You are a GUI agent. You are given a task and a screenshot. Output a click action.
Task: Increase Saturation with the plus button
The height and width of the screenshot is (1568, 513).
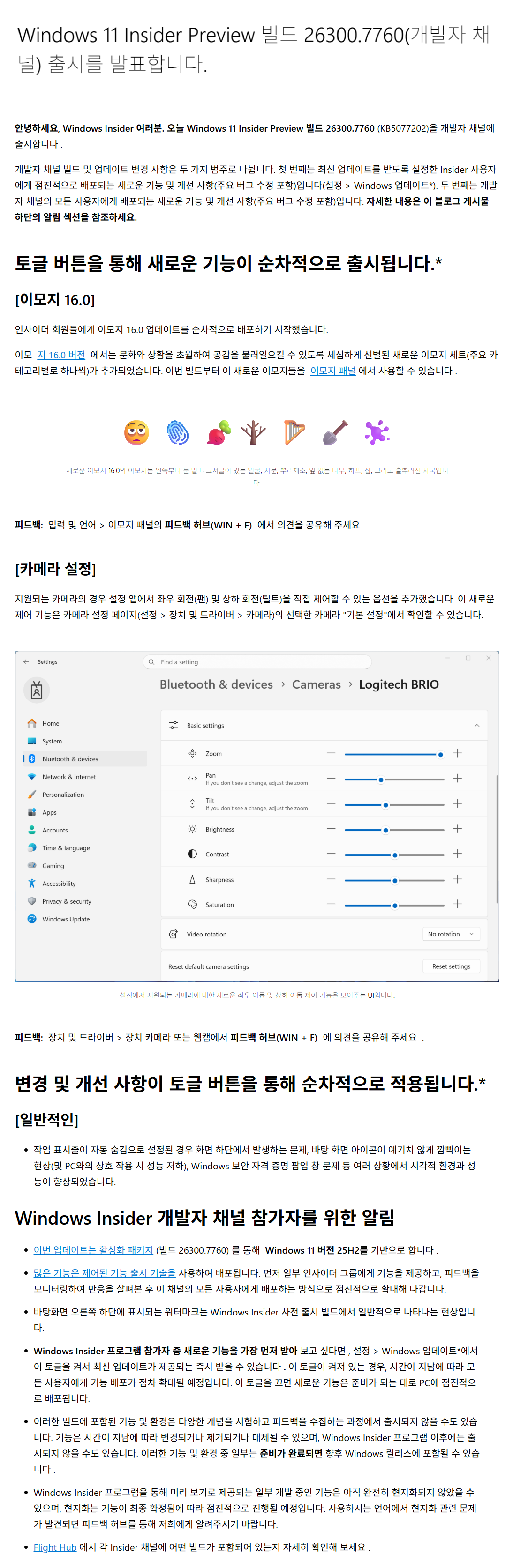[457, 904]
